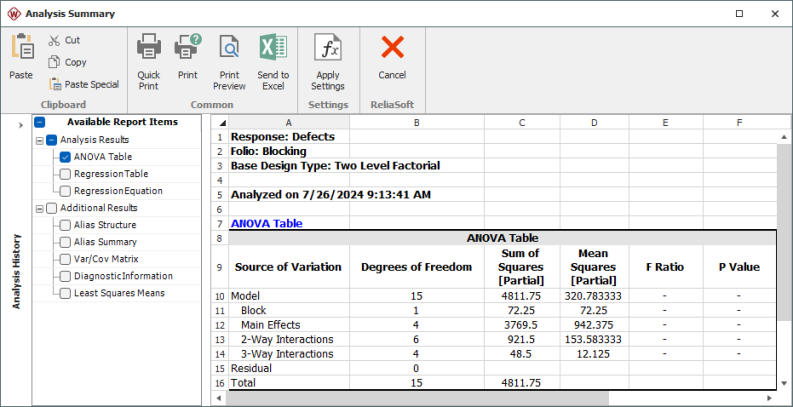
Task: Collapse the Analysis Results tree node
Action: click(x=39, y=140)
